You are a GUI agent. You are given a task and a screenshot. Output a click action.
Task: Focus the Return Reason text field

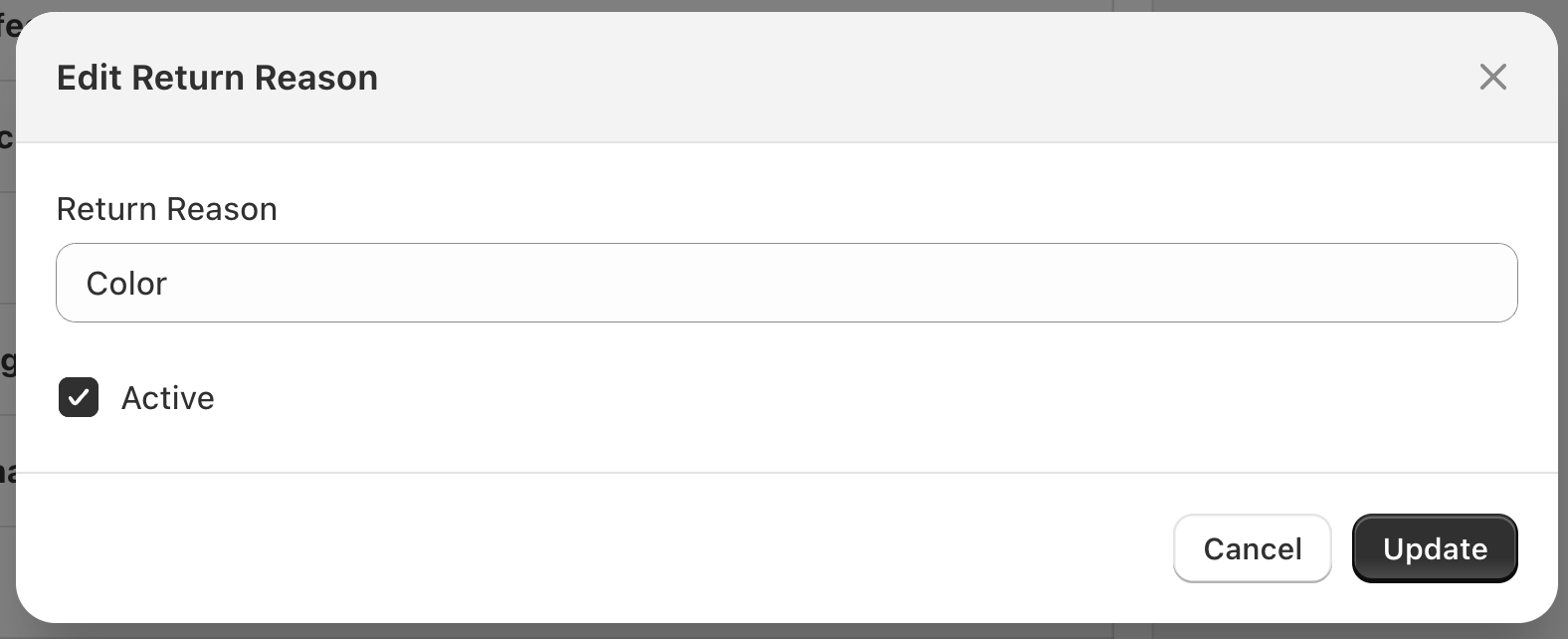(786, 283)
